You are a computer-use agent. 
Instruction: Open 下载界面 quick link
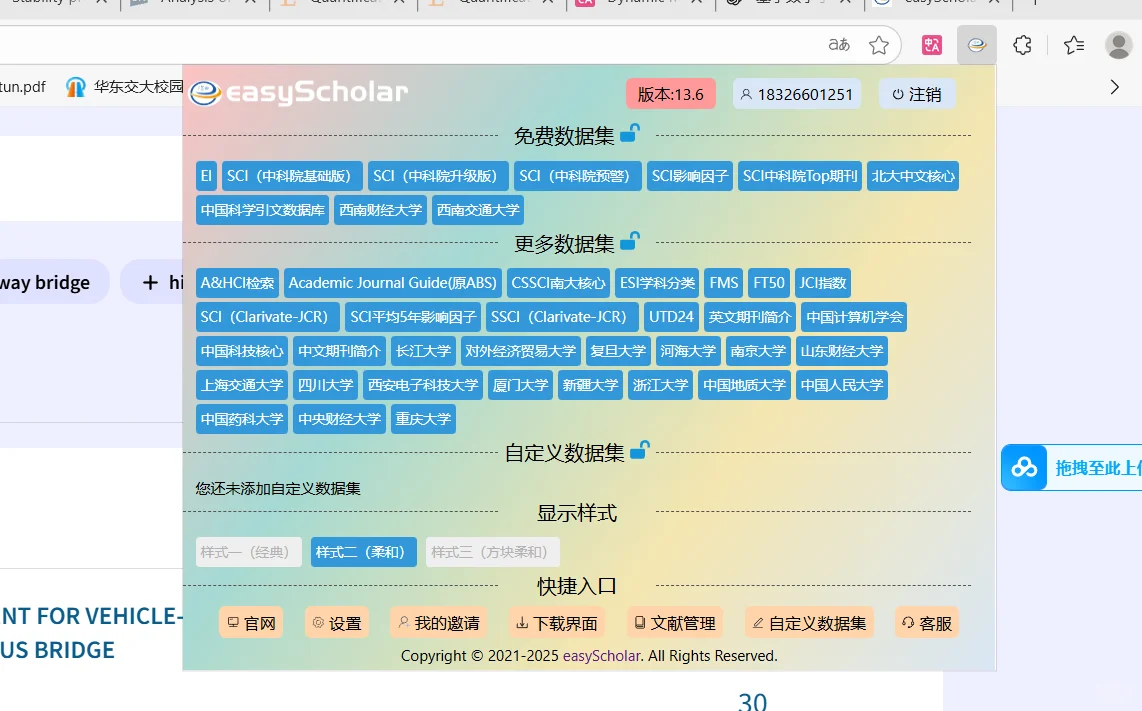point(557,623)
